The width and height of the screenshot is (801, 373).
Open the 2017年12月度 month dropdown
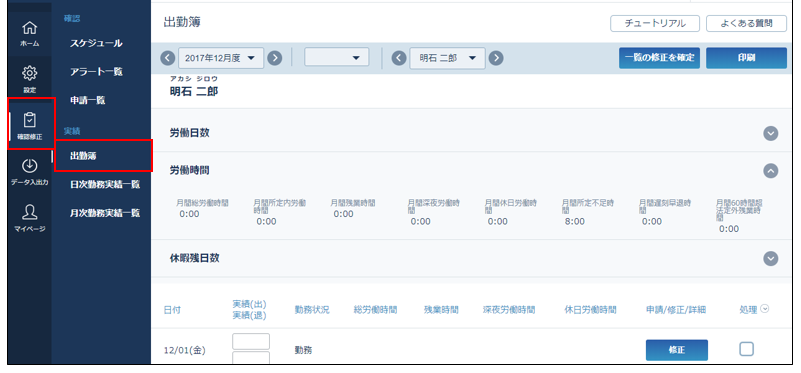click(221, 58)
